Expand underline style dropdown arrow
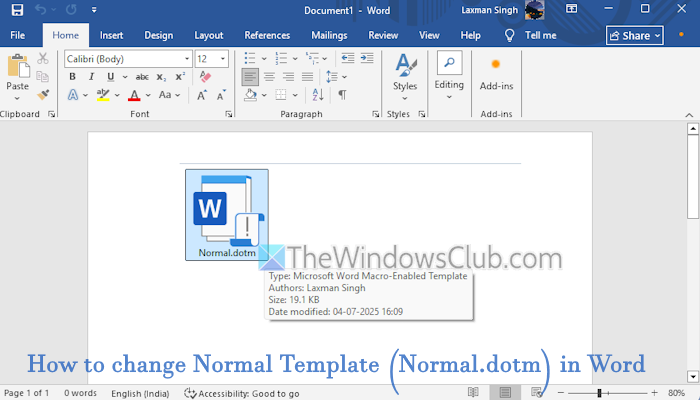This screenshot has height=400, width=700. click(x=125, y=77)
